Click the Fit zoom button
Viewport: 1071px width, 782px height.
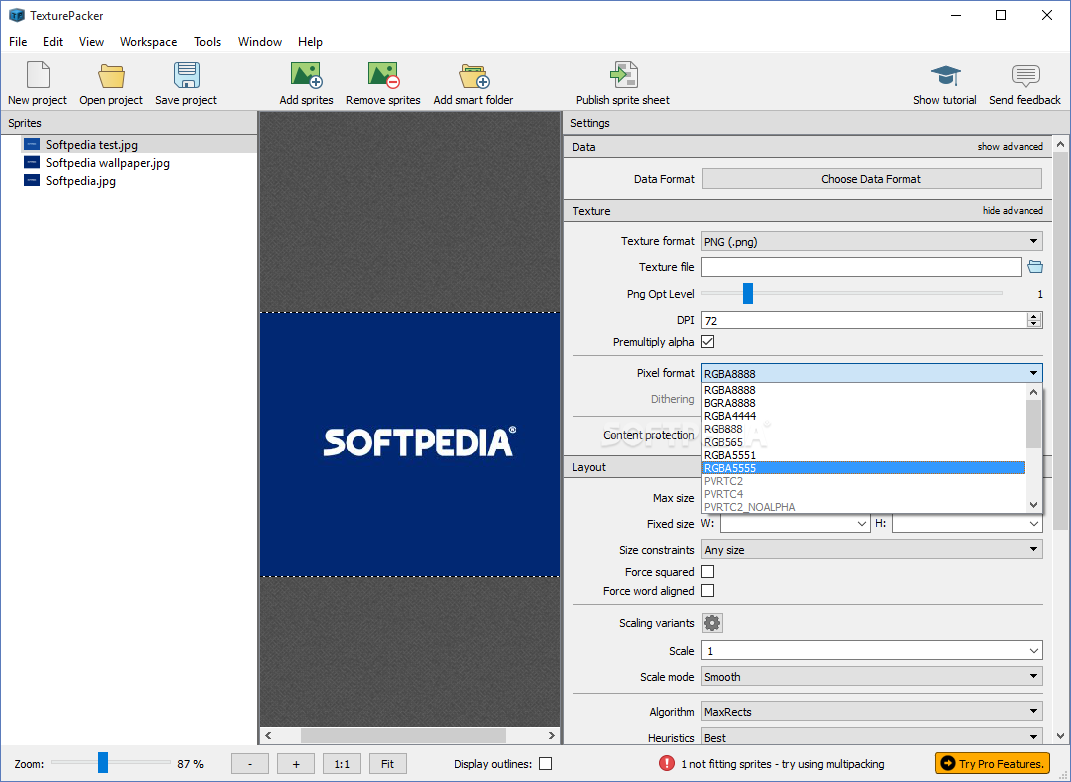click(387, 764)
